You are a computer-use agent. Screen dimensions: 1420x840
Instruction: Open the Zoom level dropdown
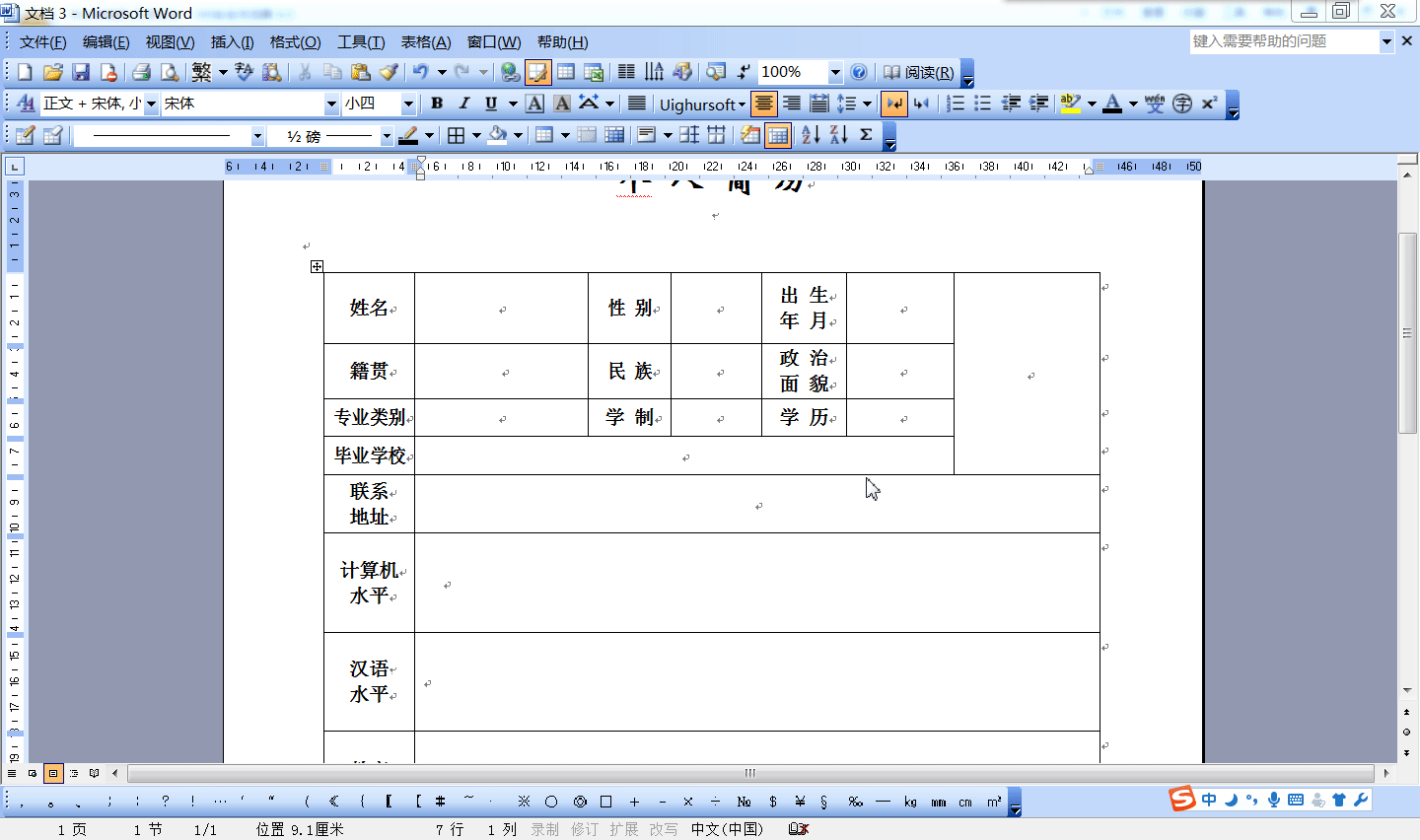click(x=834, y=72)
